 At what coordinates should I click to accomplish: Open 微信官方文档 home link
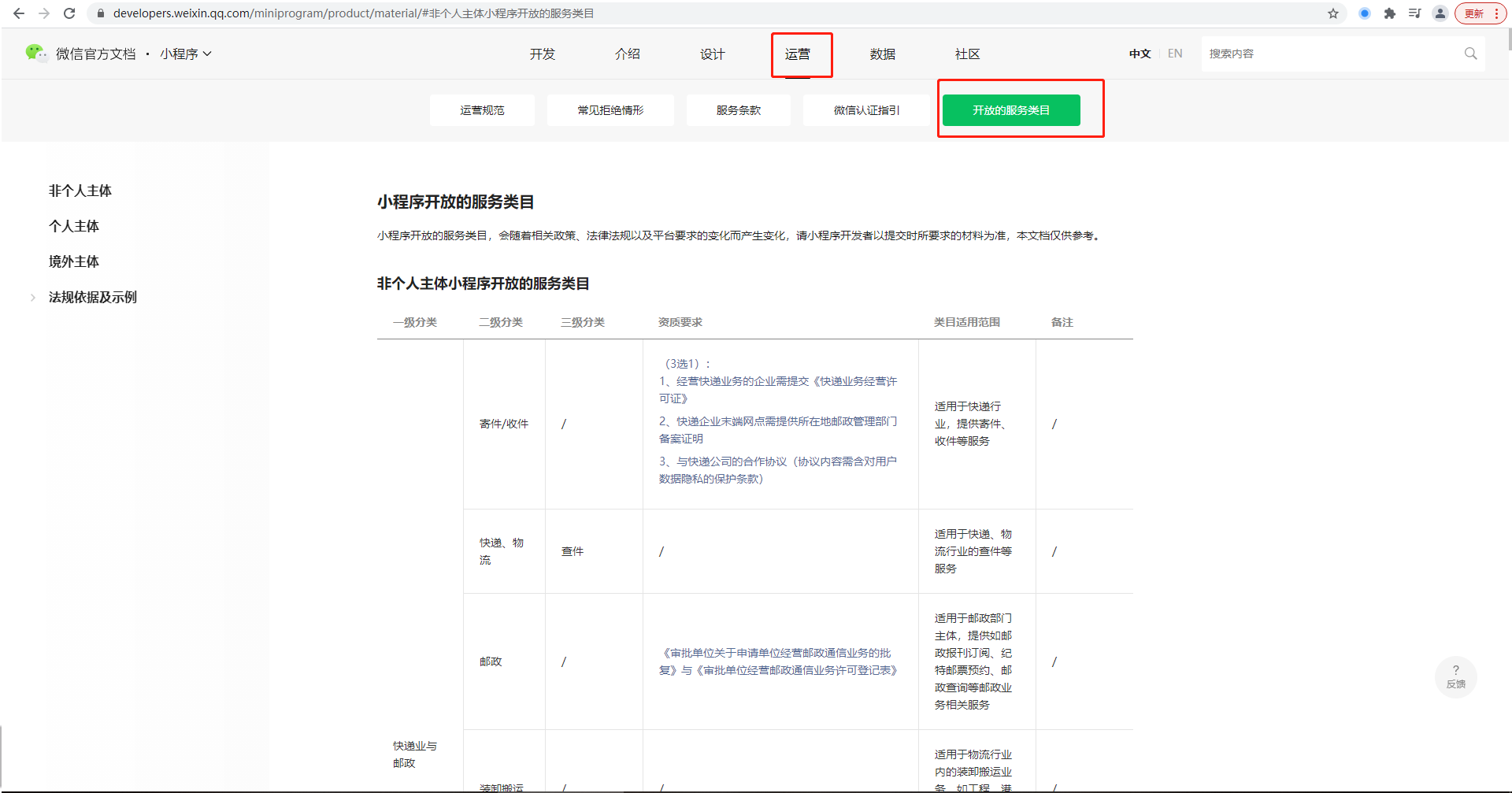point(96,54)
